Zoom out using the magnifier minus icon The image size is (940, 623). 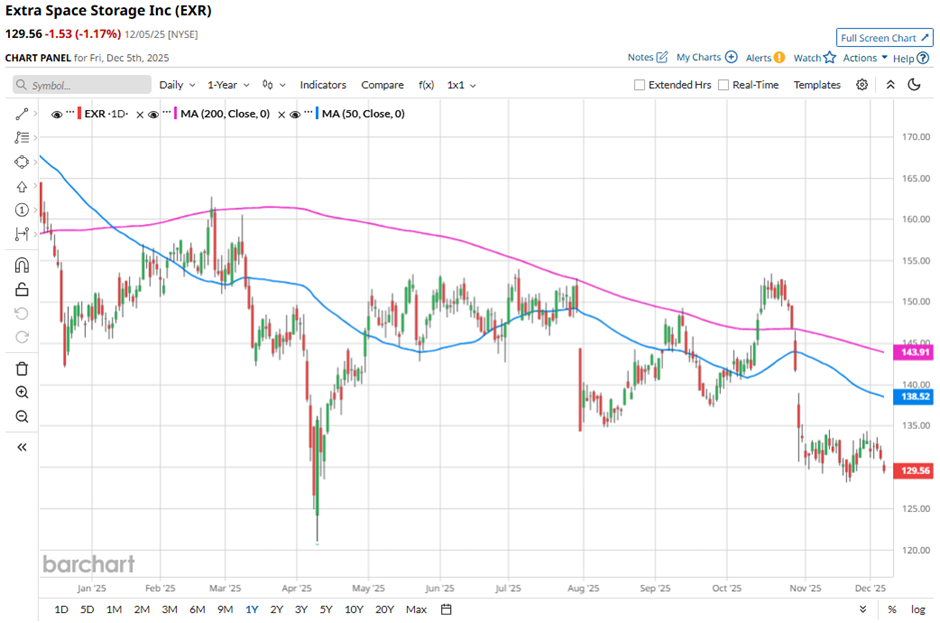tap(22, 417)
